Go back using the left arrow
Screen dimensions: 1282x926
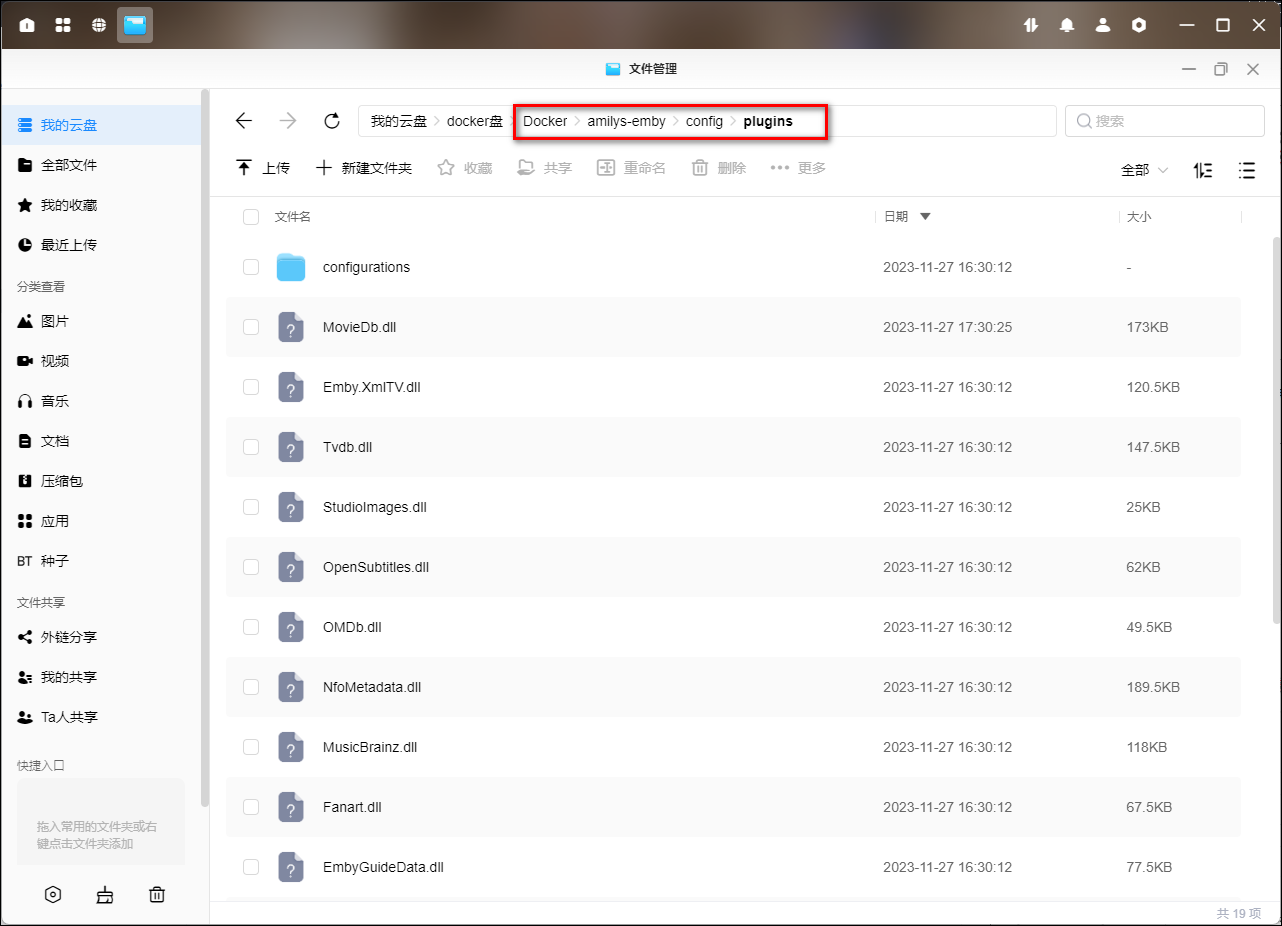pos(244,121)
